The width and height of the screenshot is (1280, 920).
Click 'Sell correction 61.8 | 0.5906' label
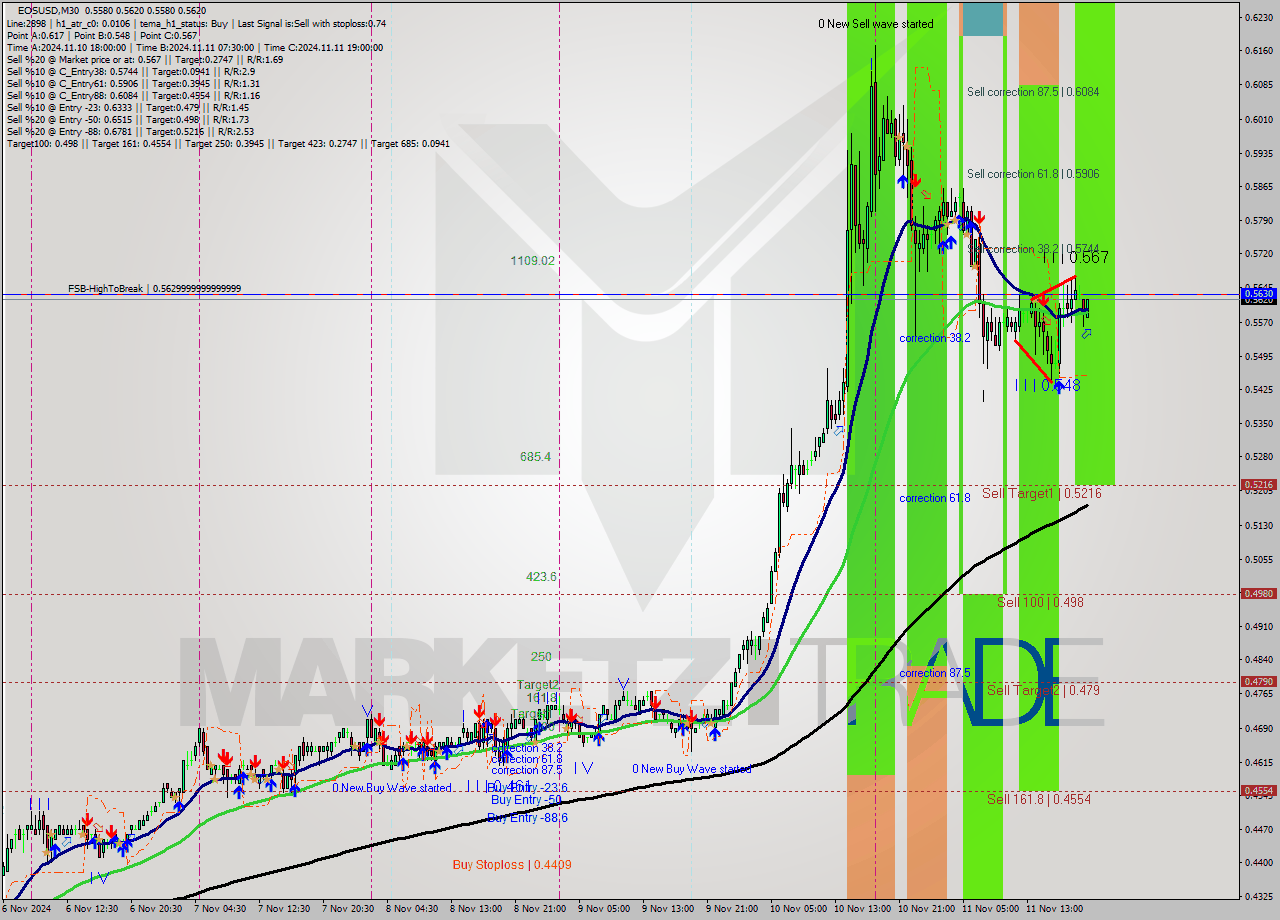click(x=1033, y=174)
